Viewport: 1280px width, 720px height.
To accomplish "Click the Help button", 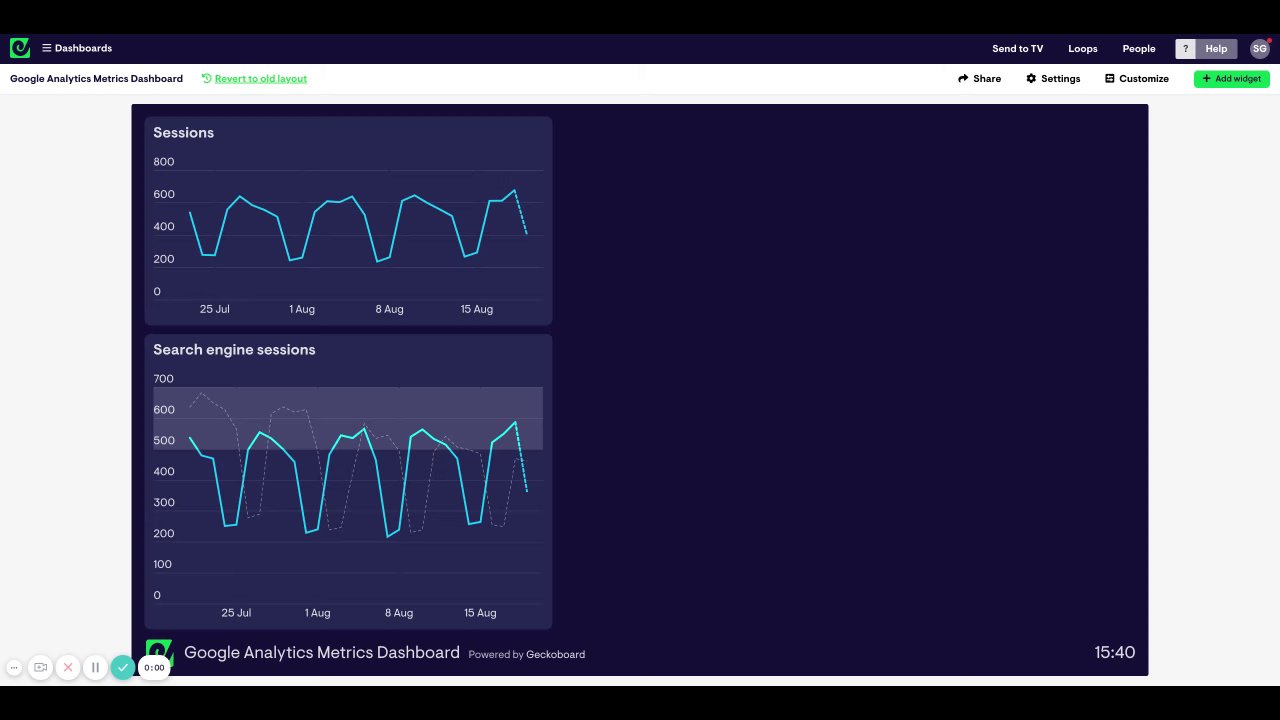I will coord(1216,48).
